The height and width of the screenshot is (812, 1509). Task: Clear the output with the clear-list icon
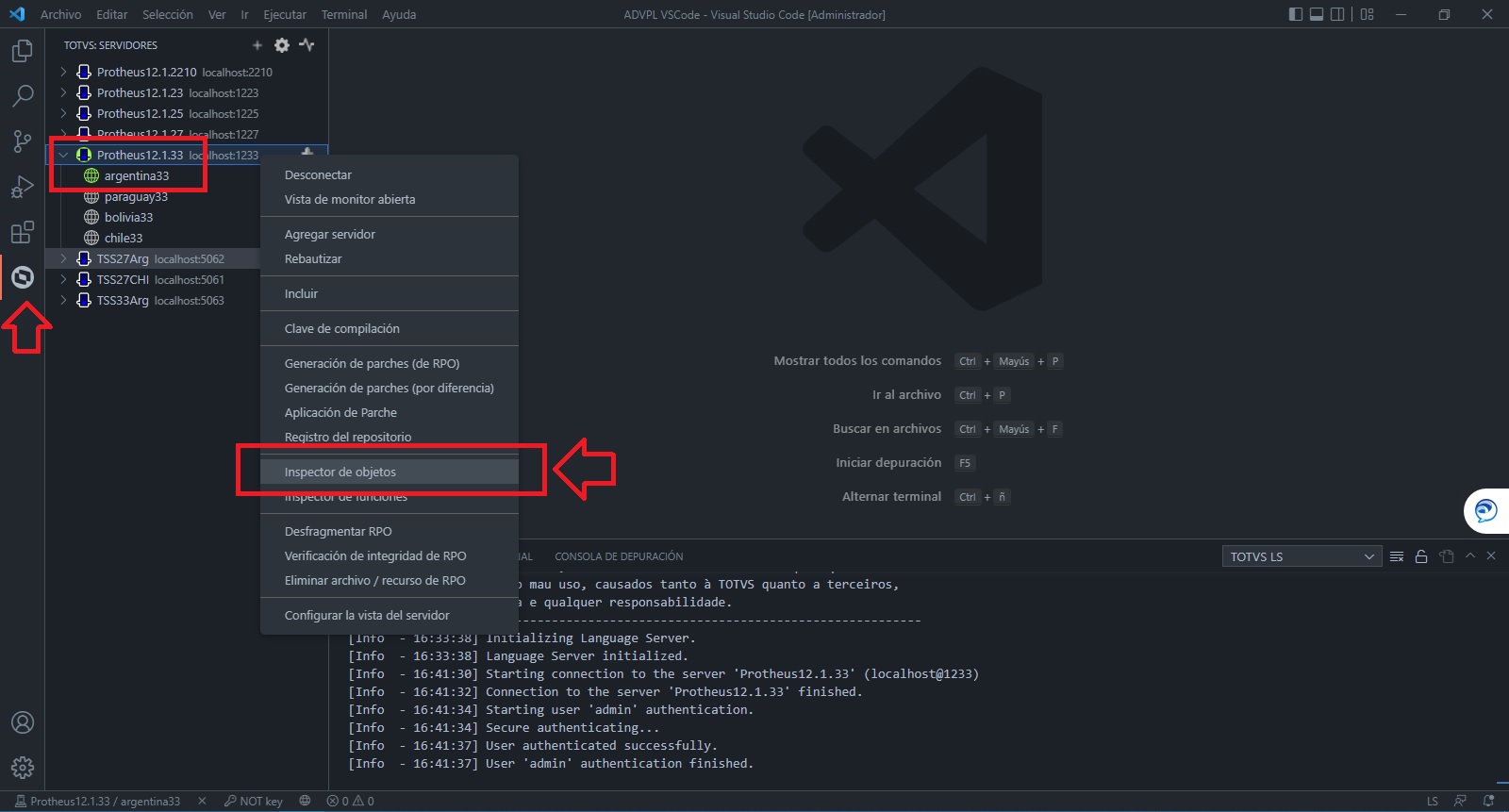[1397, 556]
